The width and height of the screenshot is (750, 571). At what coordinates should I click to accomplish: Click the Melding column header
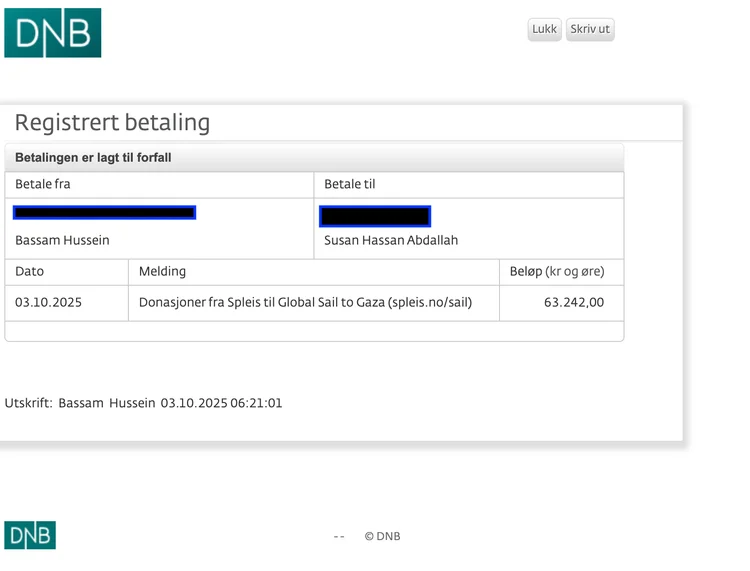pyautogui.click(x=162, y=271)
